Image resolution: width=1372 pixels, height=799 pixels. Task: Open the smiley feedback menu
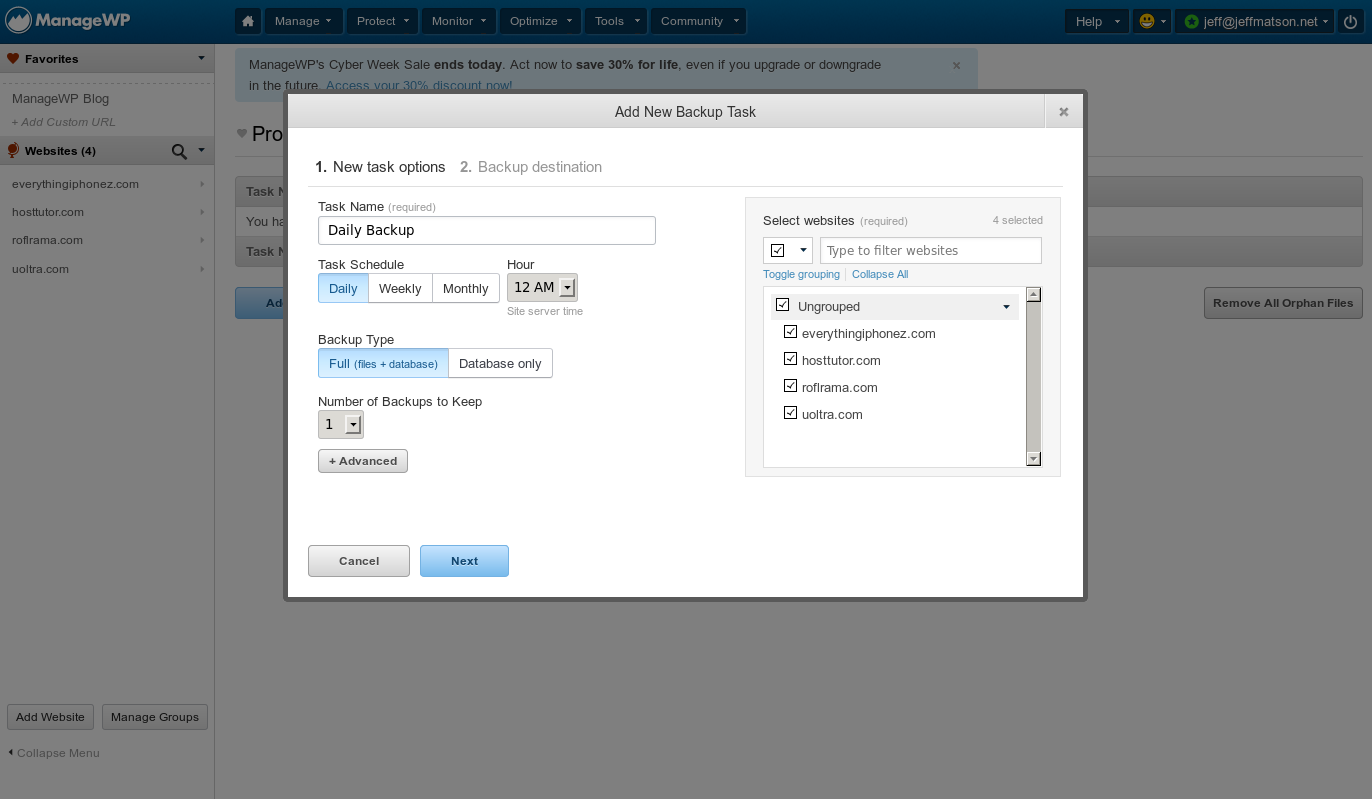(1152, 21)
